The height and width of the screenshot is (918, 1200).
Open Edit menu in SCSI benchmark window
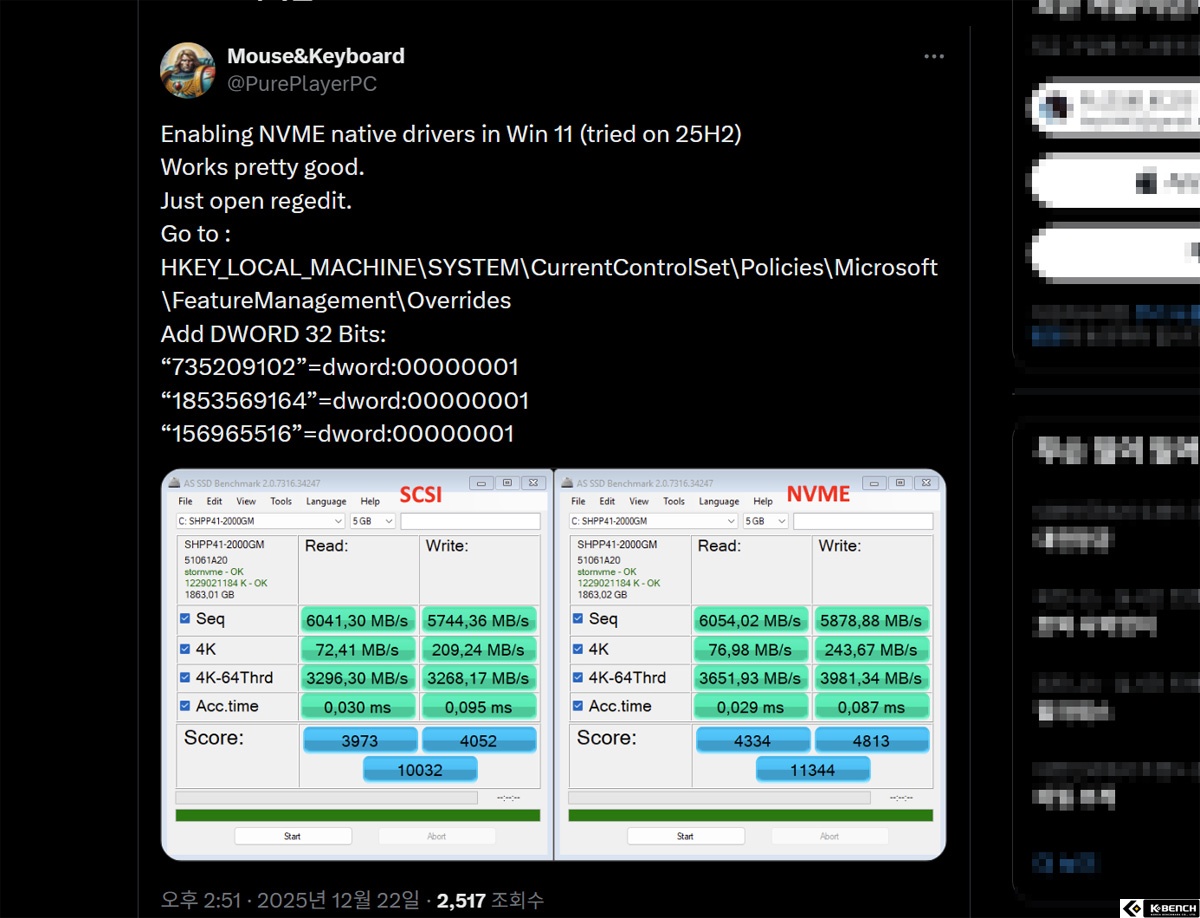tap(214, 501)
